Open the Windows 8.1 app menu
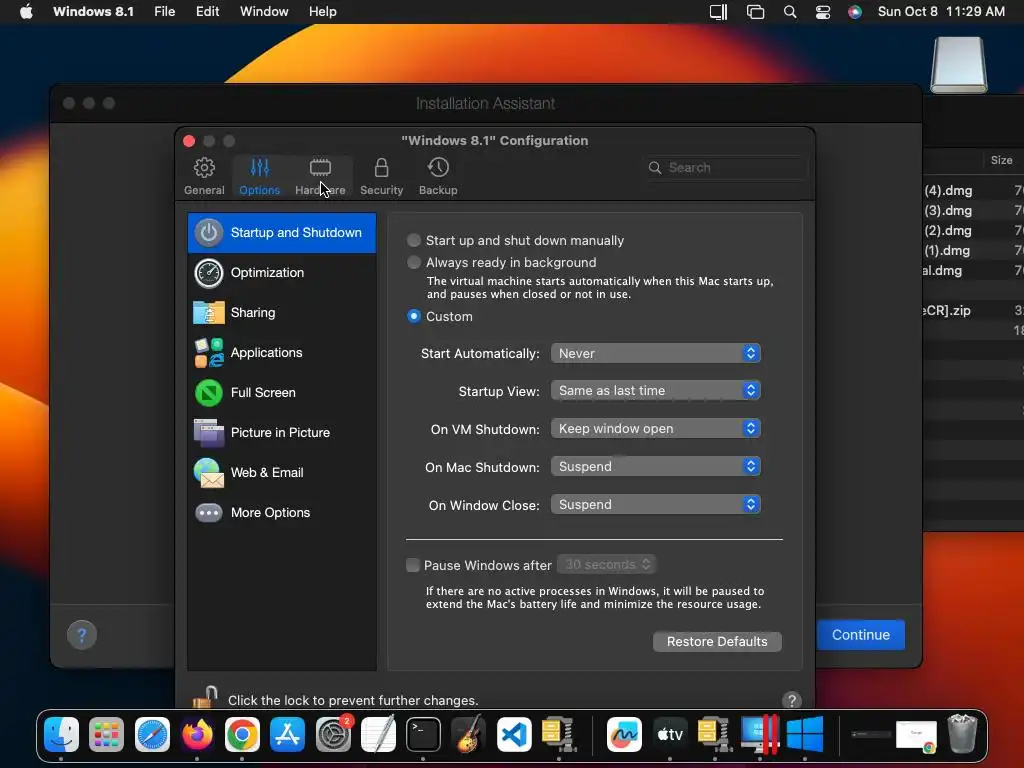This screenshot has width=1024, height=768. (x=93, y=11)
